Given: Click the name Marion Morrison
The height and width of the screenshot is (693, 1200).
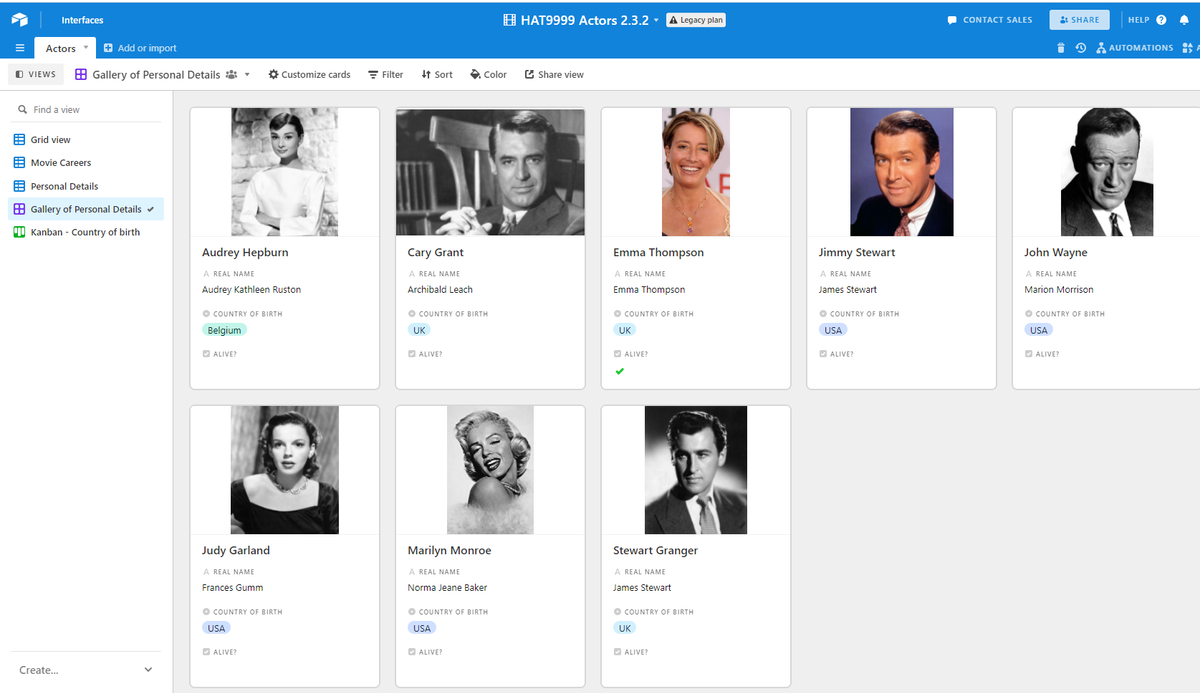Looking at the screenshot, I should (x=1059, y=290).
